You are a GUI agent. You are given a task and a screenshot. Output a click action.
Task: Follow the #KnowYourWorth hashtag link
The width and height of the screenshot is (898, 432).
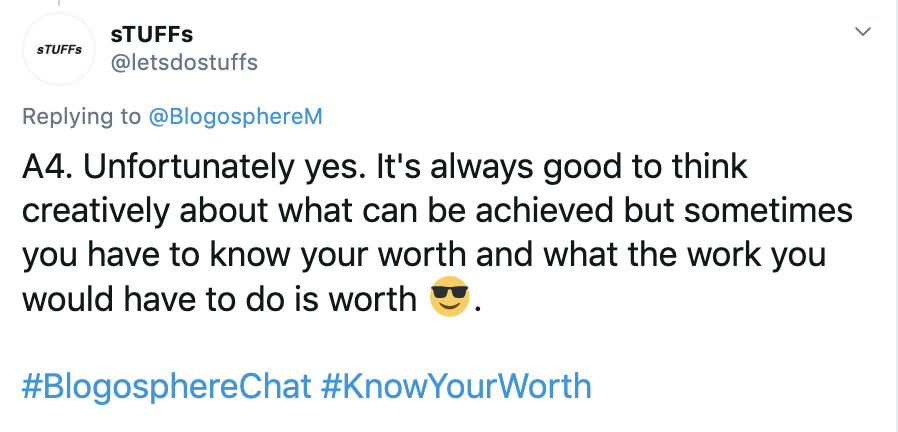[457, 386]
